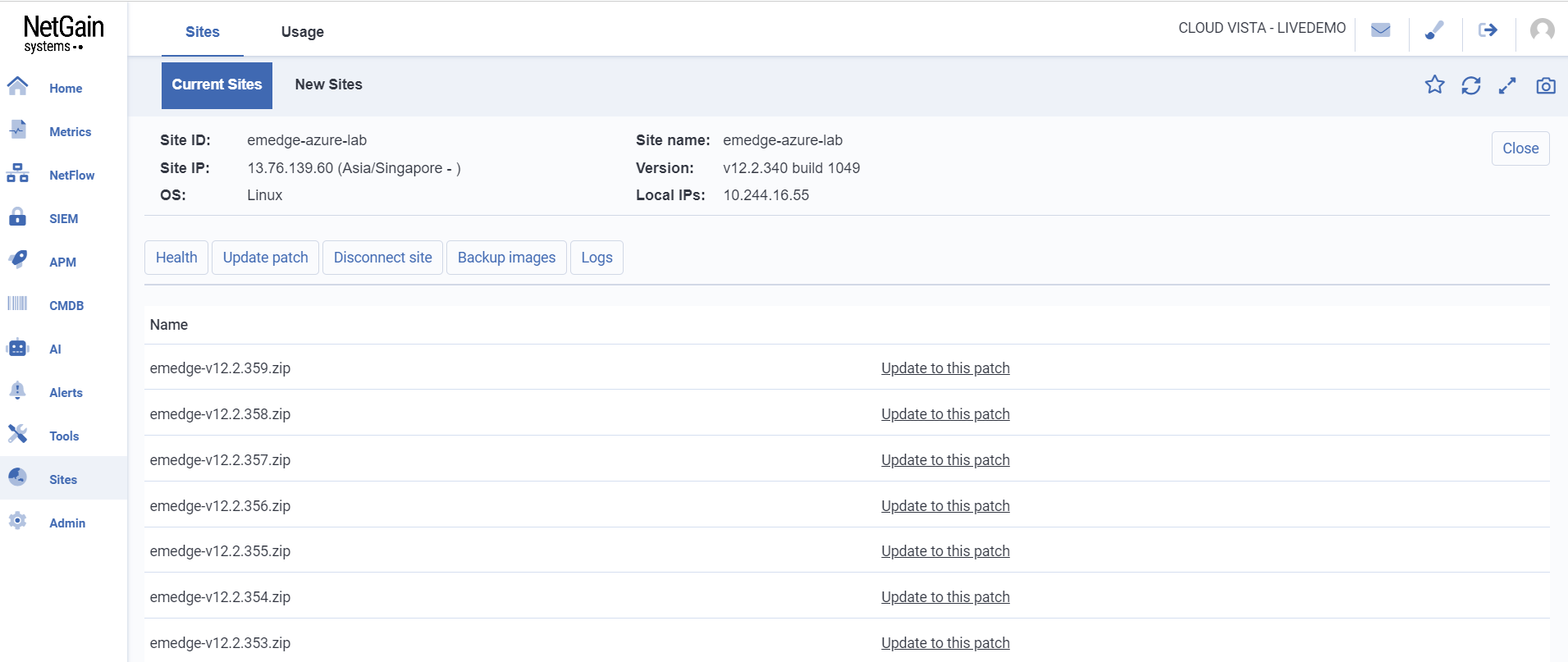Viewport: 1568px width, 662px height.
Task: Open SIEM from sidebar label
Action: pos(64,219)
